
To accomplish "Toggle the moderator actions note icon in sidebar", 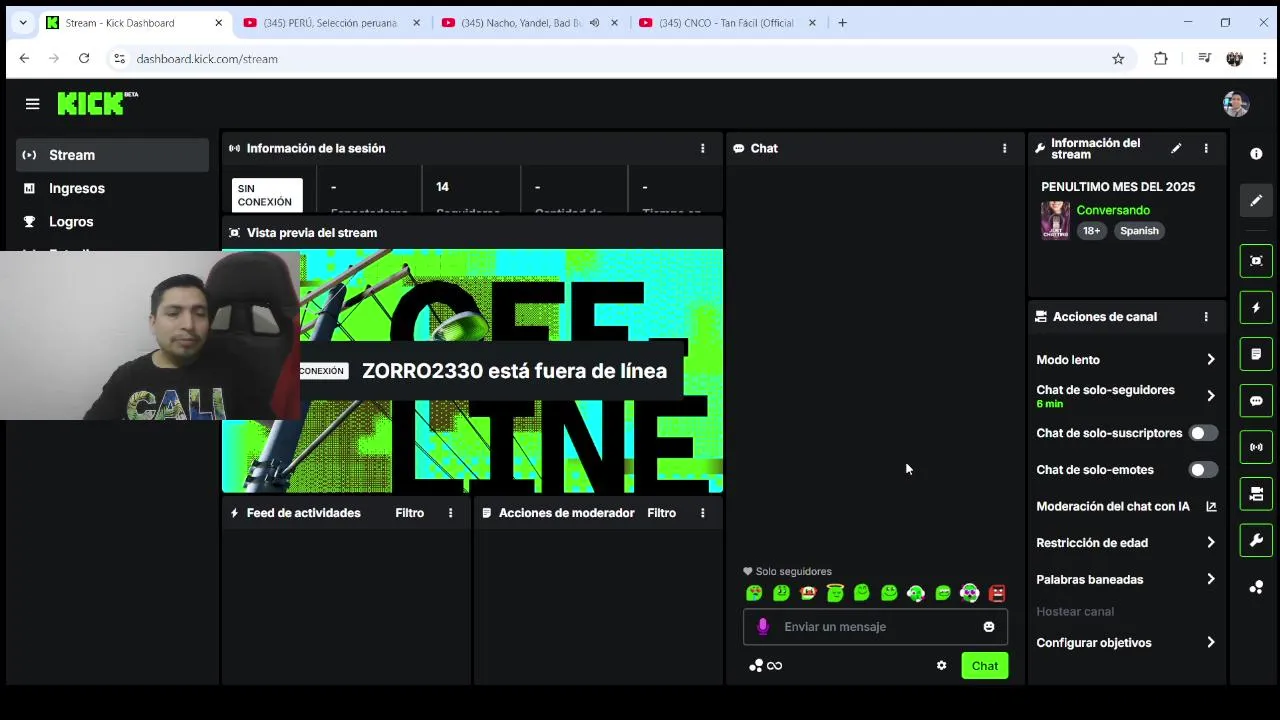I will tap(1256, 354).
